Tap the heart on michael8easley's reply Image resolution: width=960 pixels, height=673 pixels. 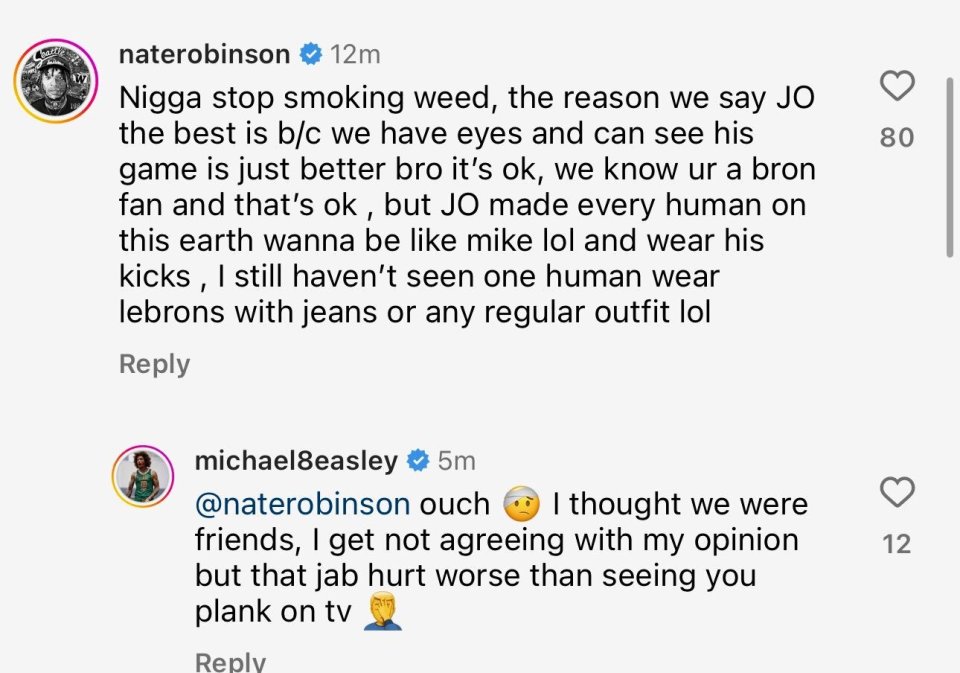pyautogui.click(x=896, y=492)
